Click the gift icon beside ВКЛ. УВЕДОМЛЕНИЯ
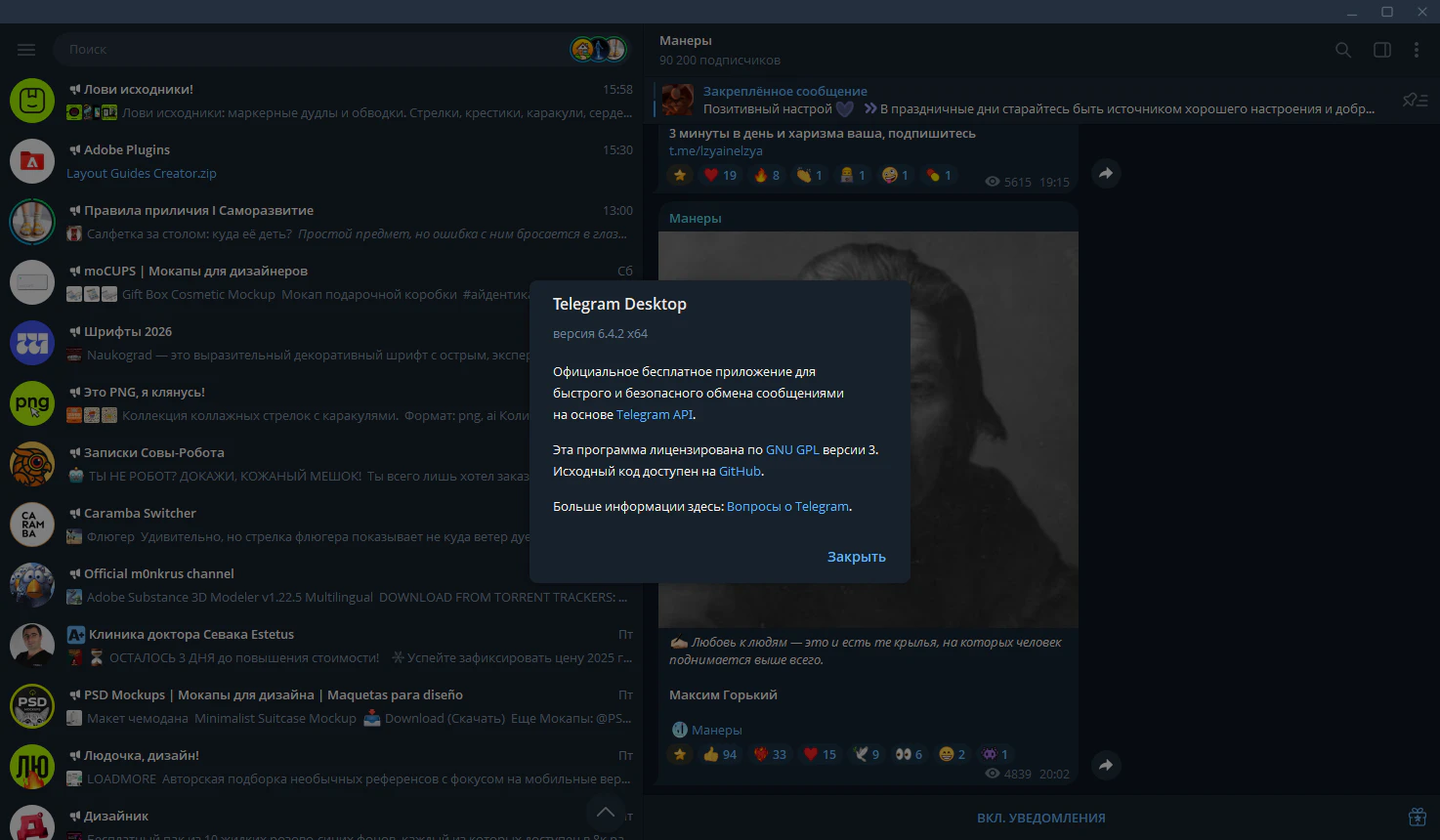 click(1418, 817)
